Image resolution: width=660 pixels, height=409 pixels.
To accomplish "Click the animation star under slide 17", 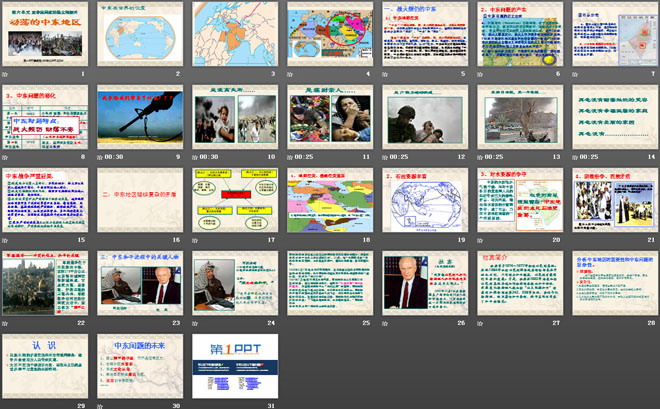I will point(195,240).
